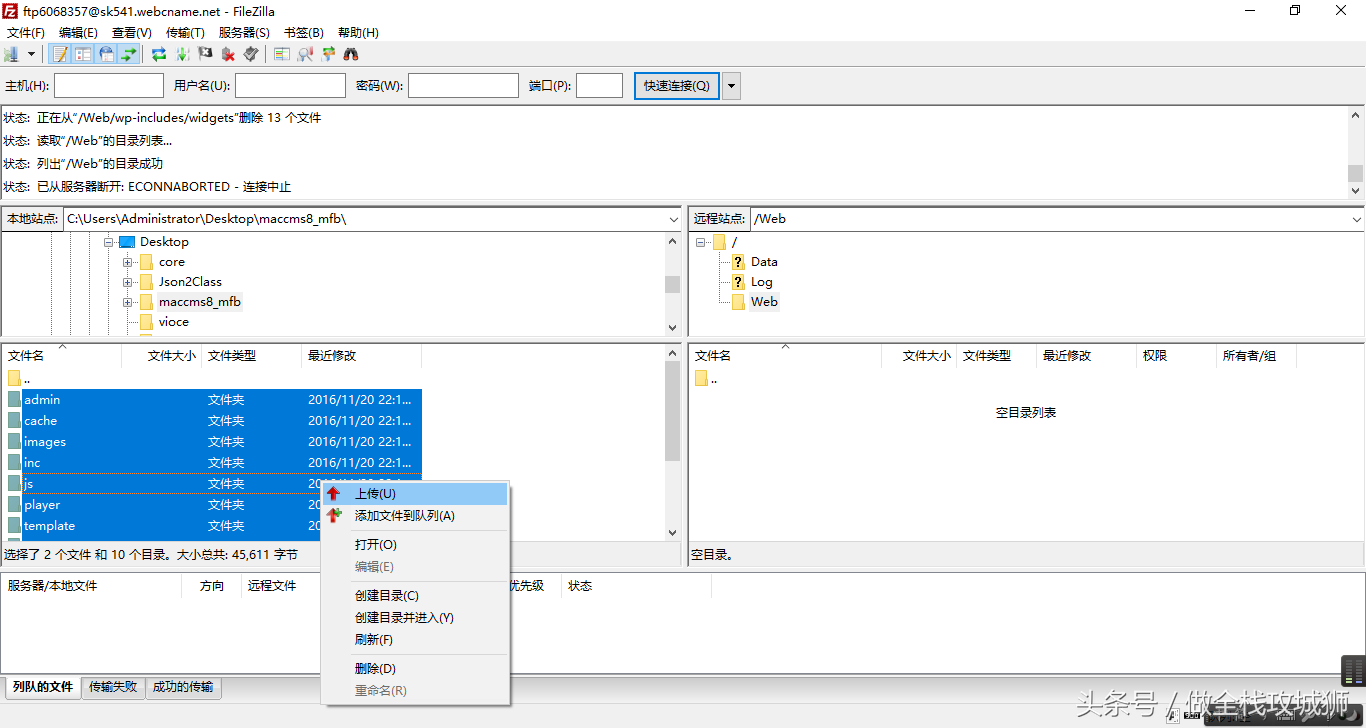Image resolution: width=1366 pixels, height=728 pixels.
Task: Open the 传输(T) menu
Action: 185,33
